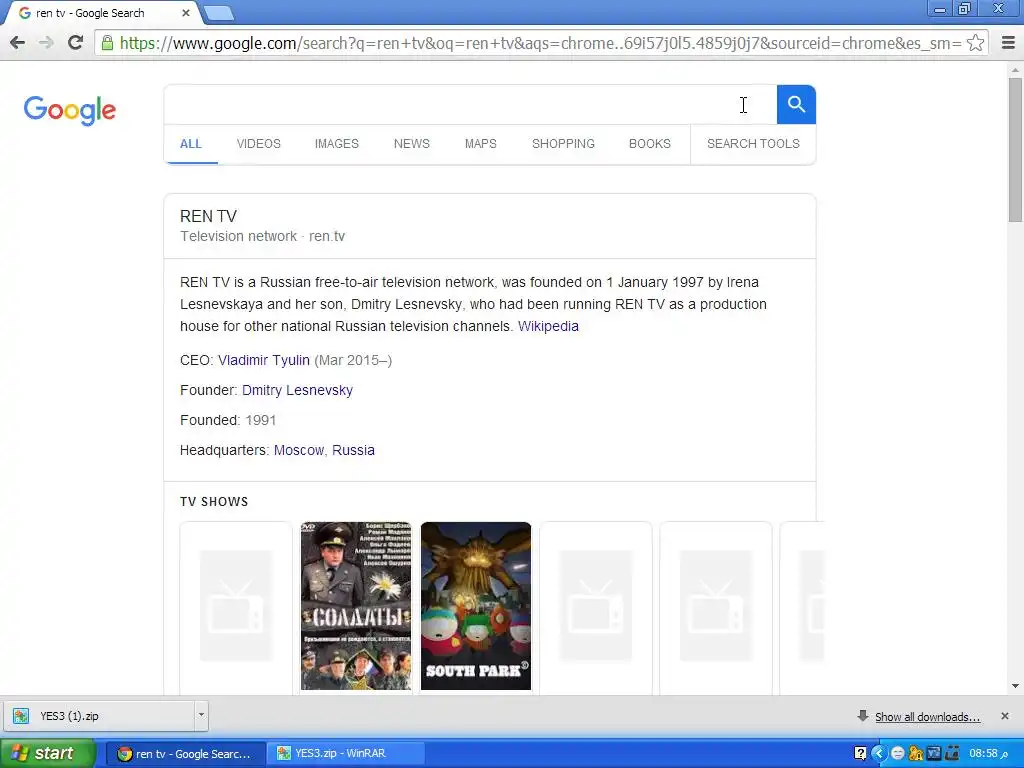Click the address bar URL
Viewport: 1024px width, 768px height.
pos(541,43)
